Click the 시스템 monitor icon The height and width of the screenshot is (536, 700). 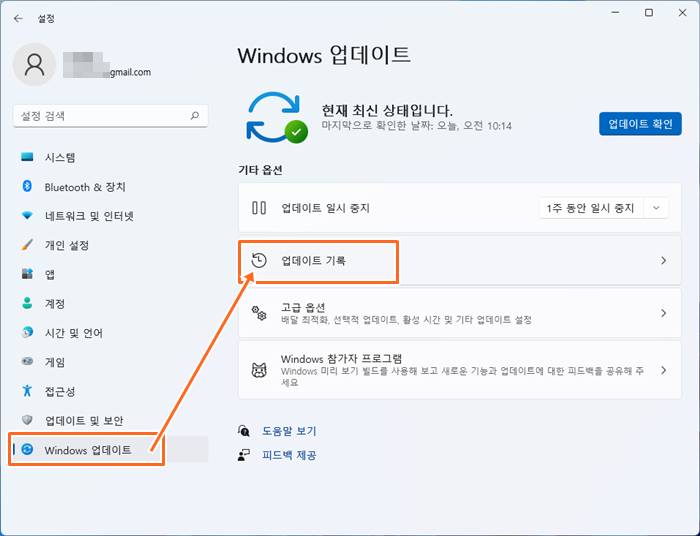pyautogui.click(x=27, y=157)
